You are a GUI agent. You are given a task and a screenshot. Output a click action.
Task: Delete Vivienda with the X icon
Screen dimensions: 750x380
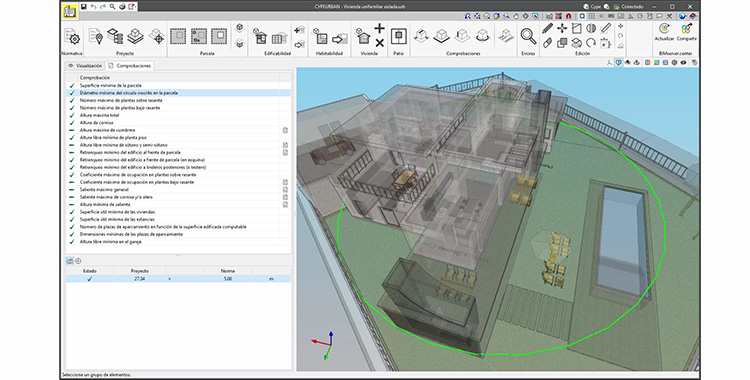(x=379, y=43)
